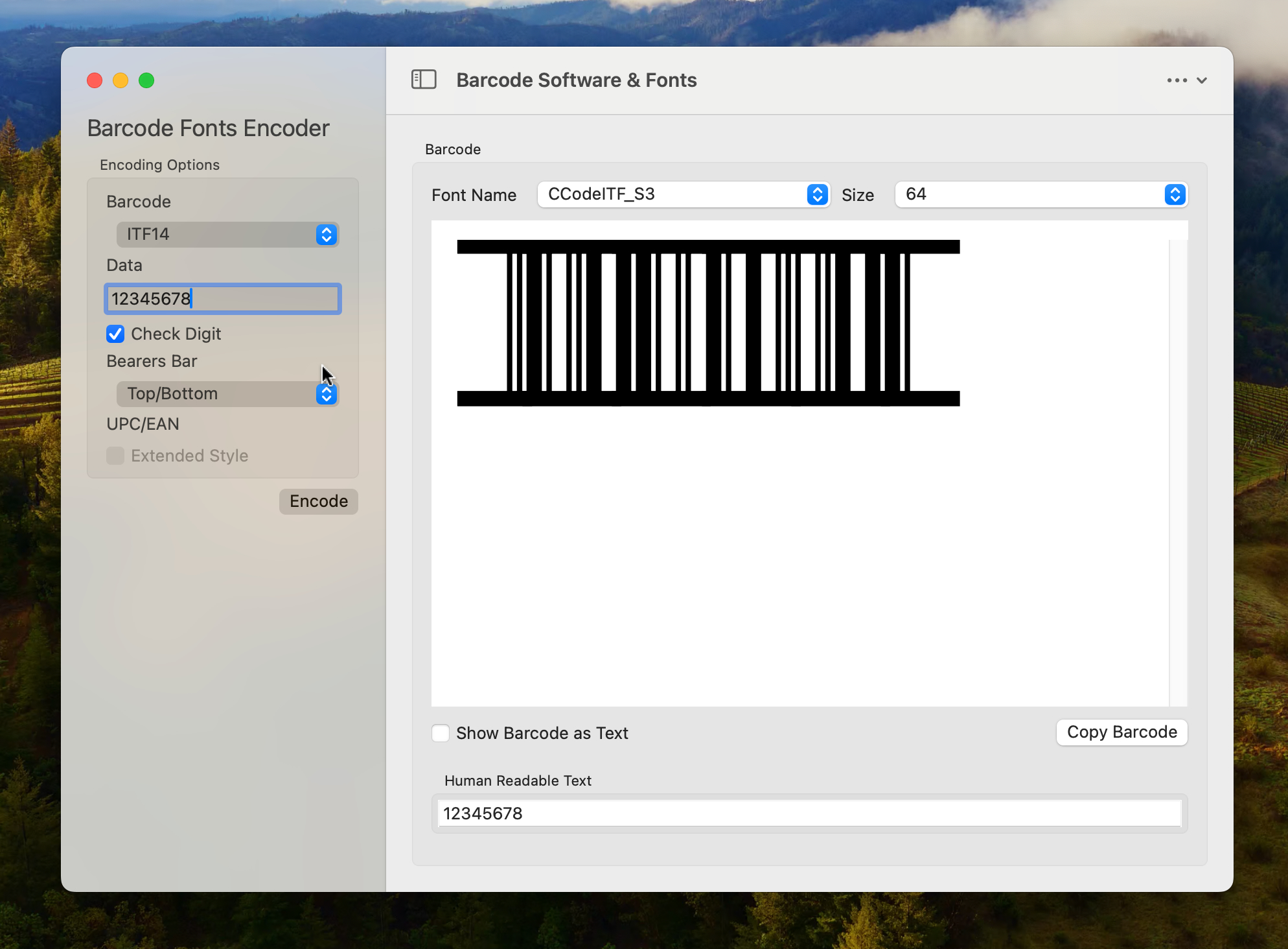Click the Size field stepper arrows

[1175, 194]
